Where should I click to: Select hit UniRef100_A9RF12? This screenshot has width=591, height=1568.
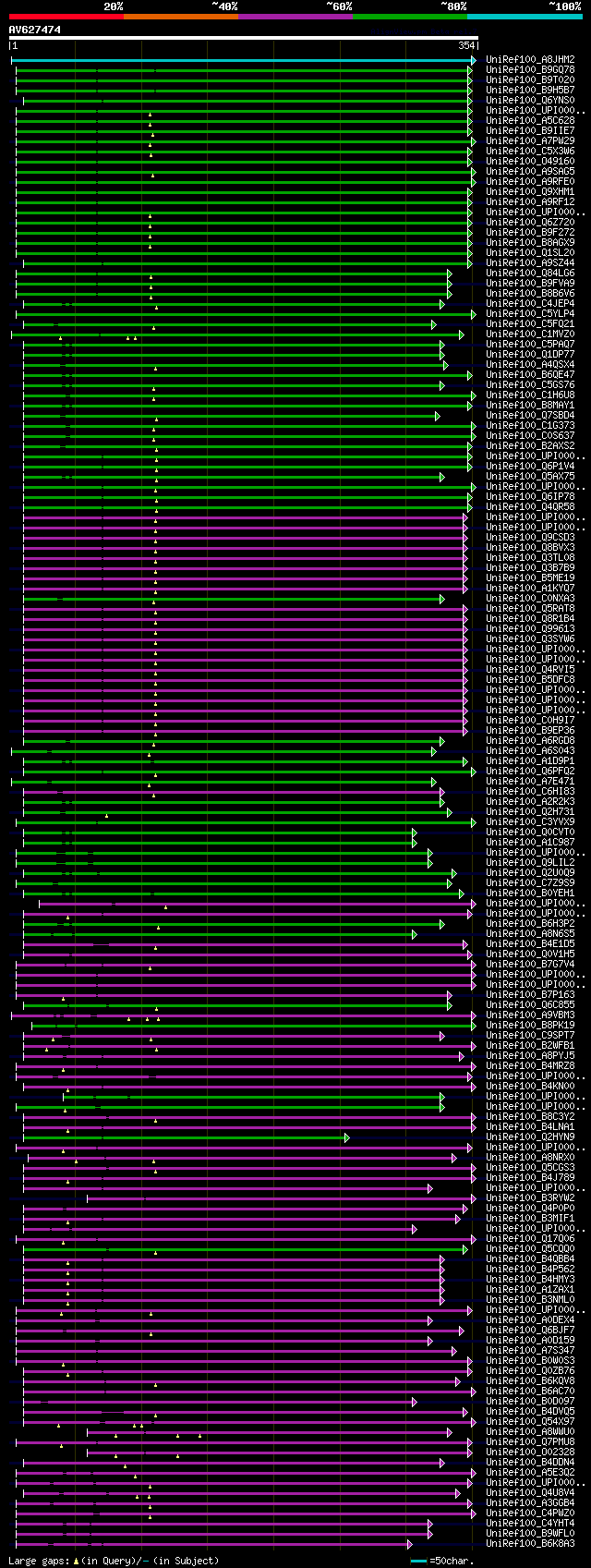pyautogui.click(x=530, y=202)
